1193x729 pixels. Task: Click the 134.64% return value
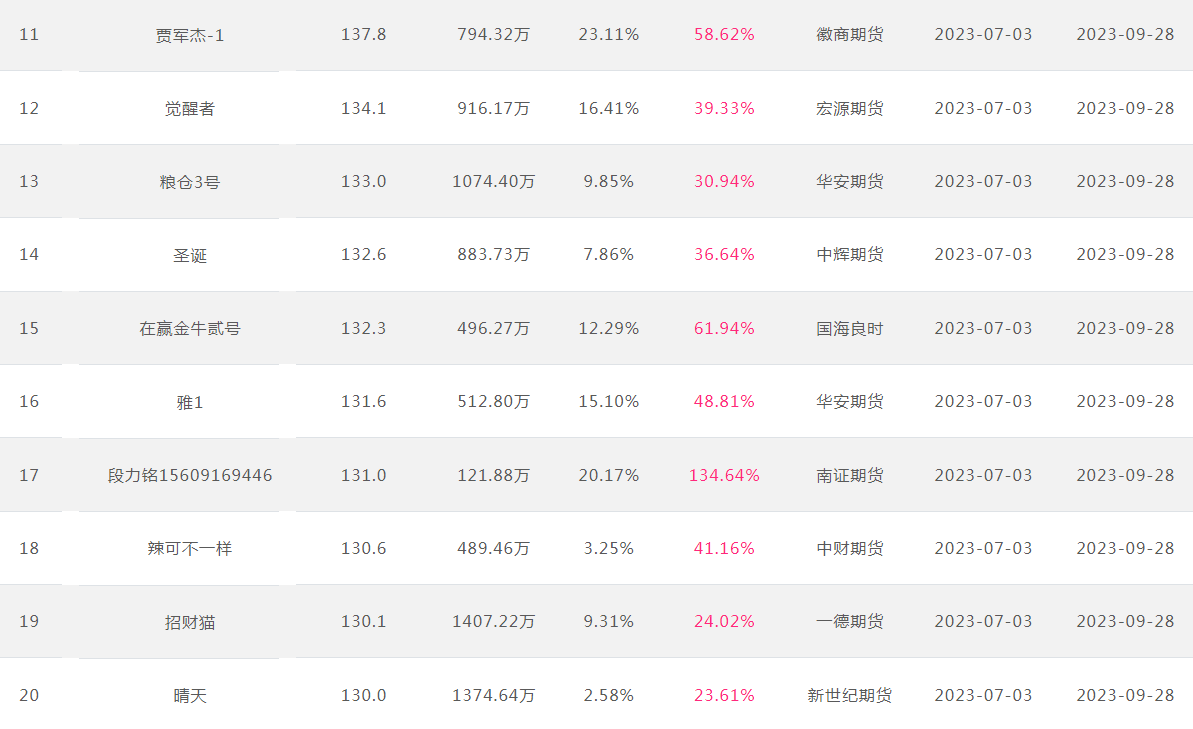pyautogui.click(x=724, y=476)
